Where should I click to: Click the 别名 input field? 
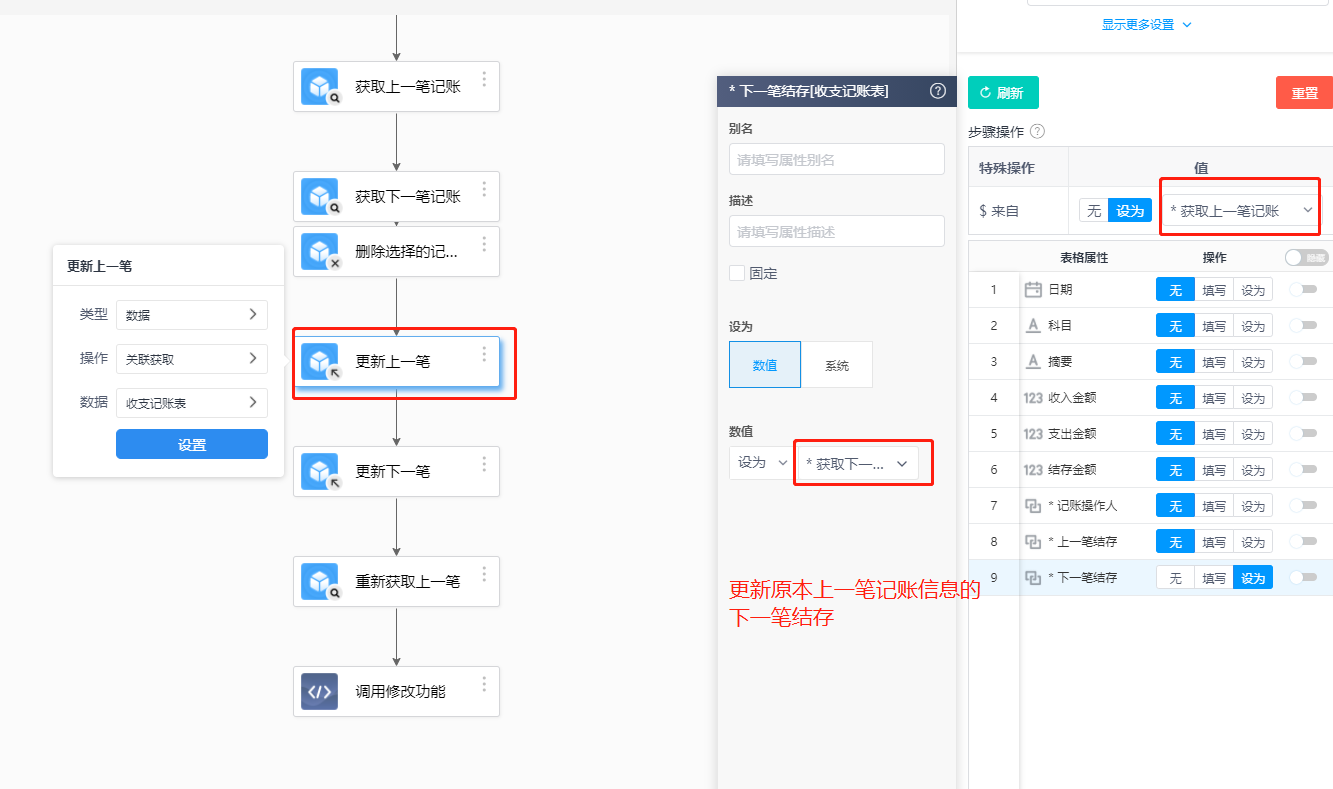(837, 159)
